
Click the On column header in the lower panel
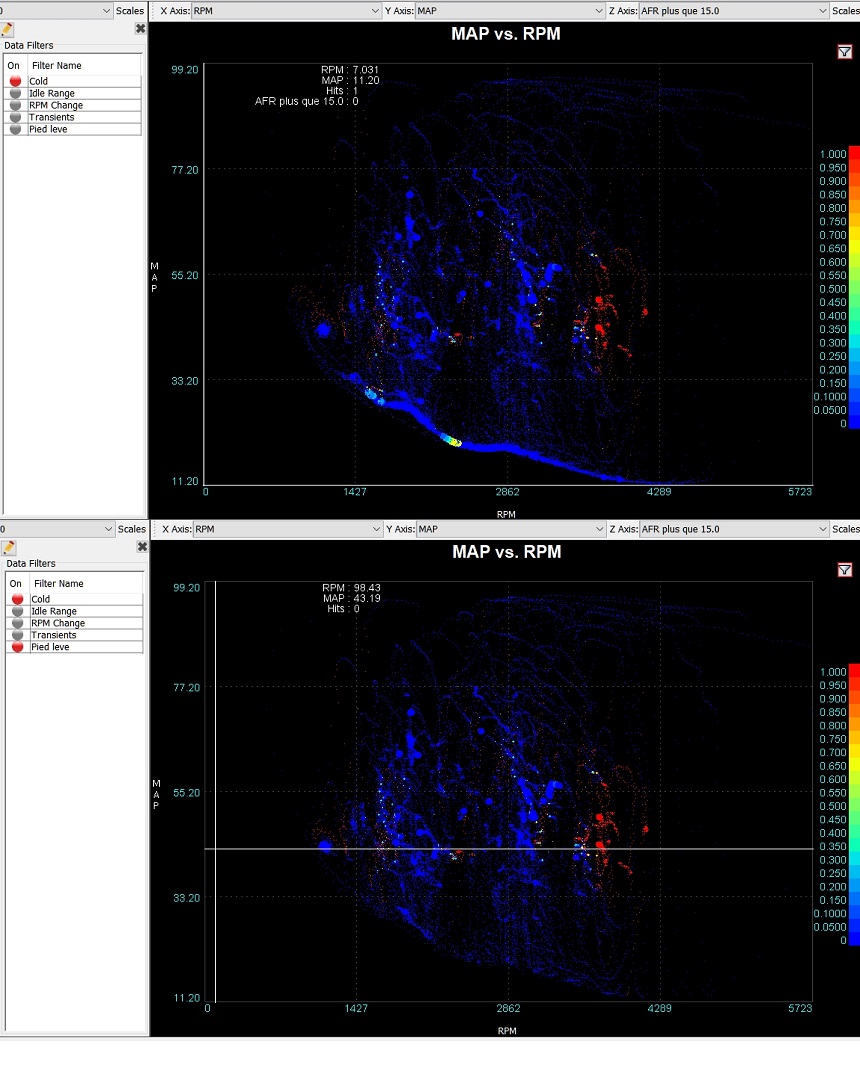[x=15, y=584]
